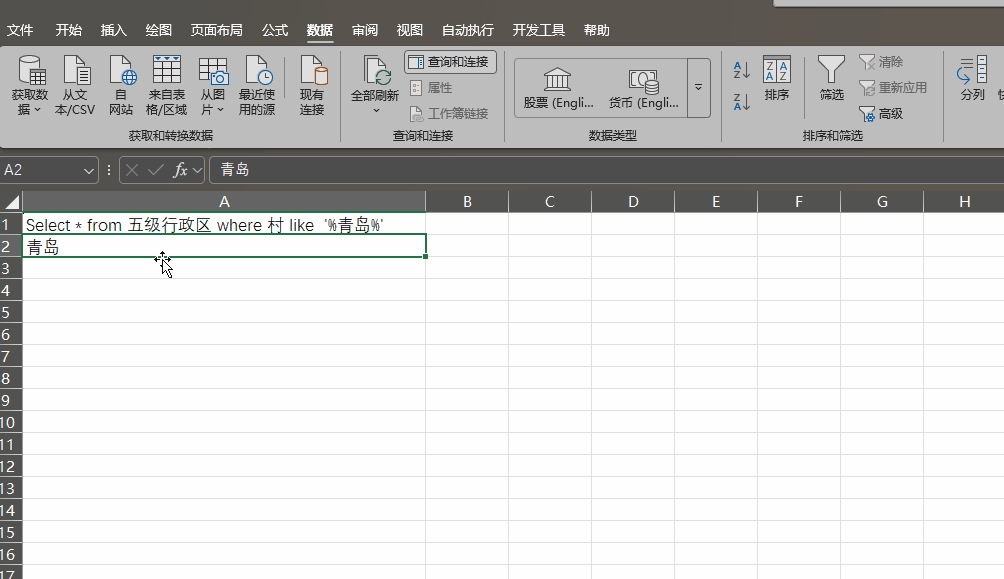Screen dimensions: 1004x579
Task: Confirm entry with the checkmark icon
Action: point(156,170)
